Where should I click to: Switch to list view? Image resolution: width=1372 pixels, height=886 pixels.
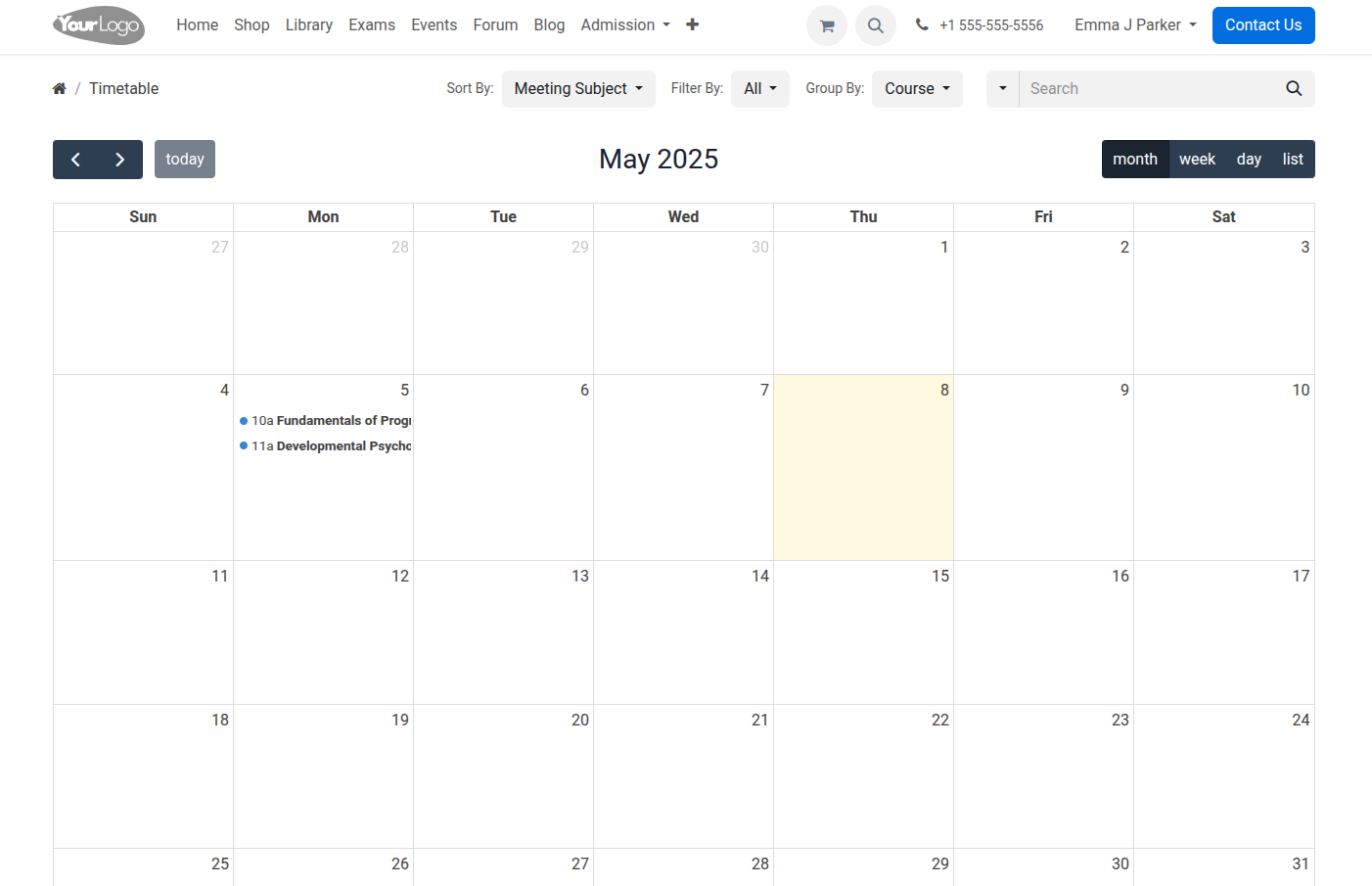coord(1293,160)
